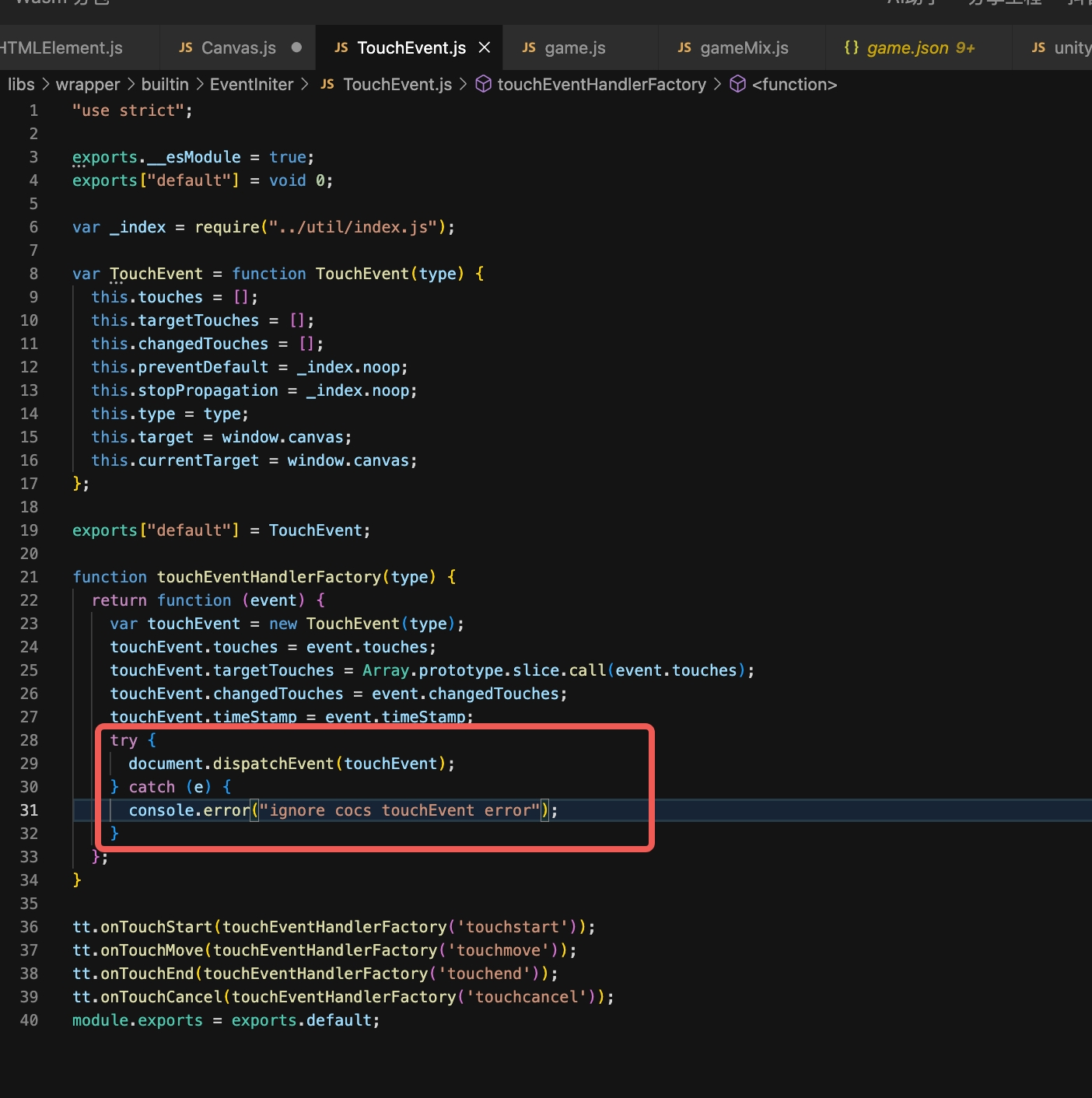1092x1098 pixels.
Task: Click line number 31 in the gutter
Action: 29,810
